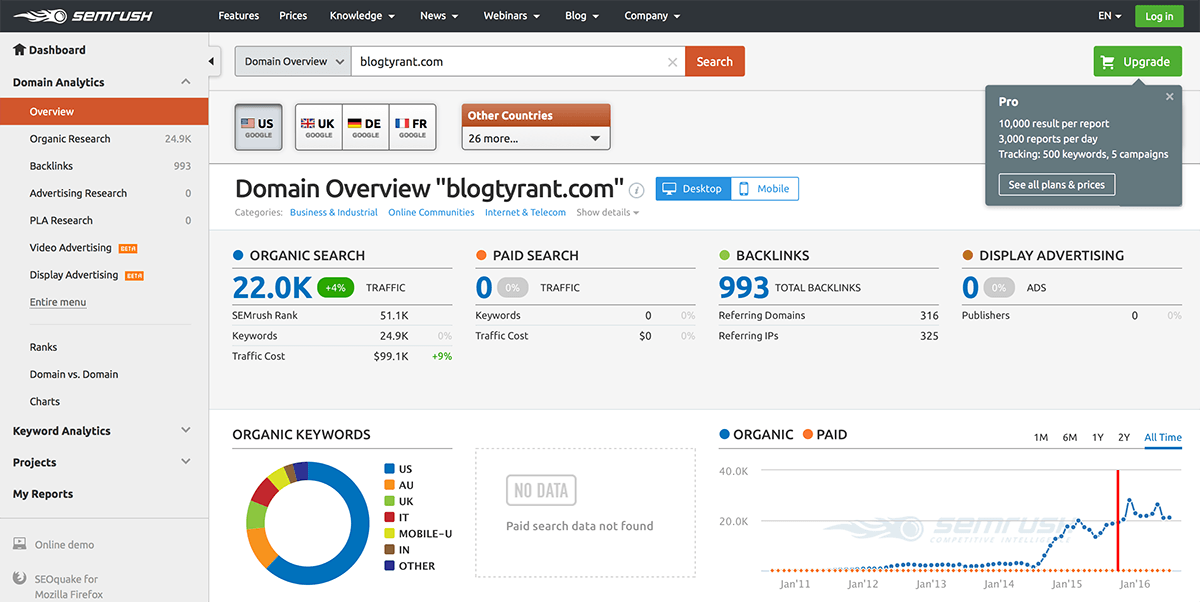Click the UK legend color swatch

point(389,501)
